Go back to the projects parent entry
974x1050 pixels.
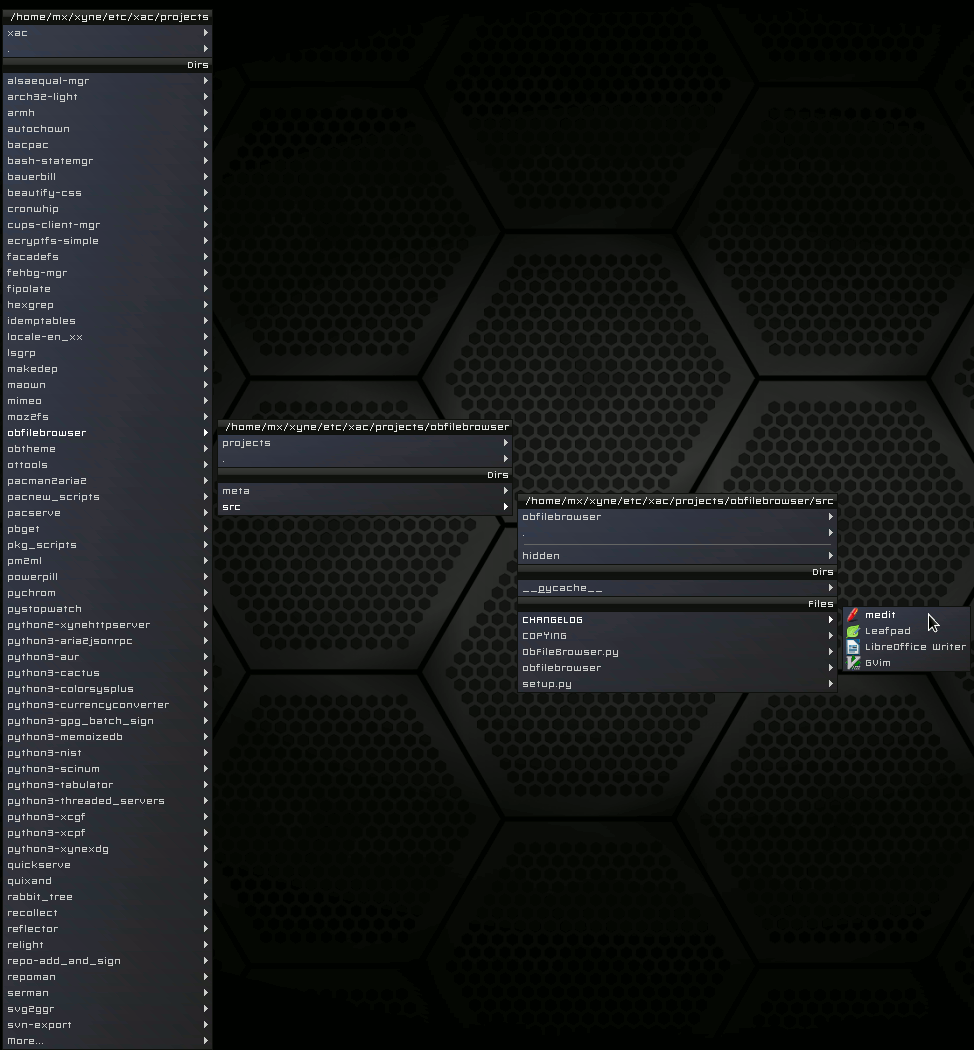click(x=246, y=443)
